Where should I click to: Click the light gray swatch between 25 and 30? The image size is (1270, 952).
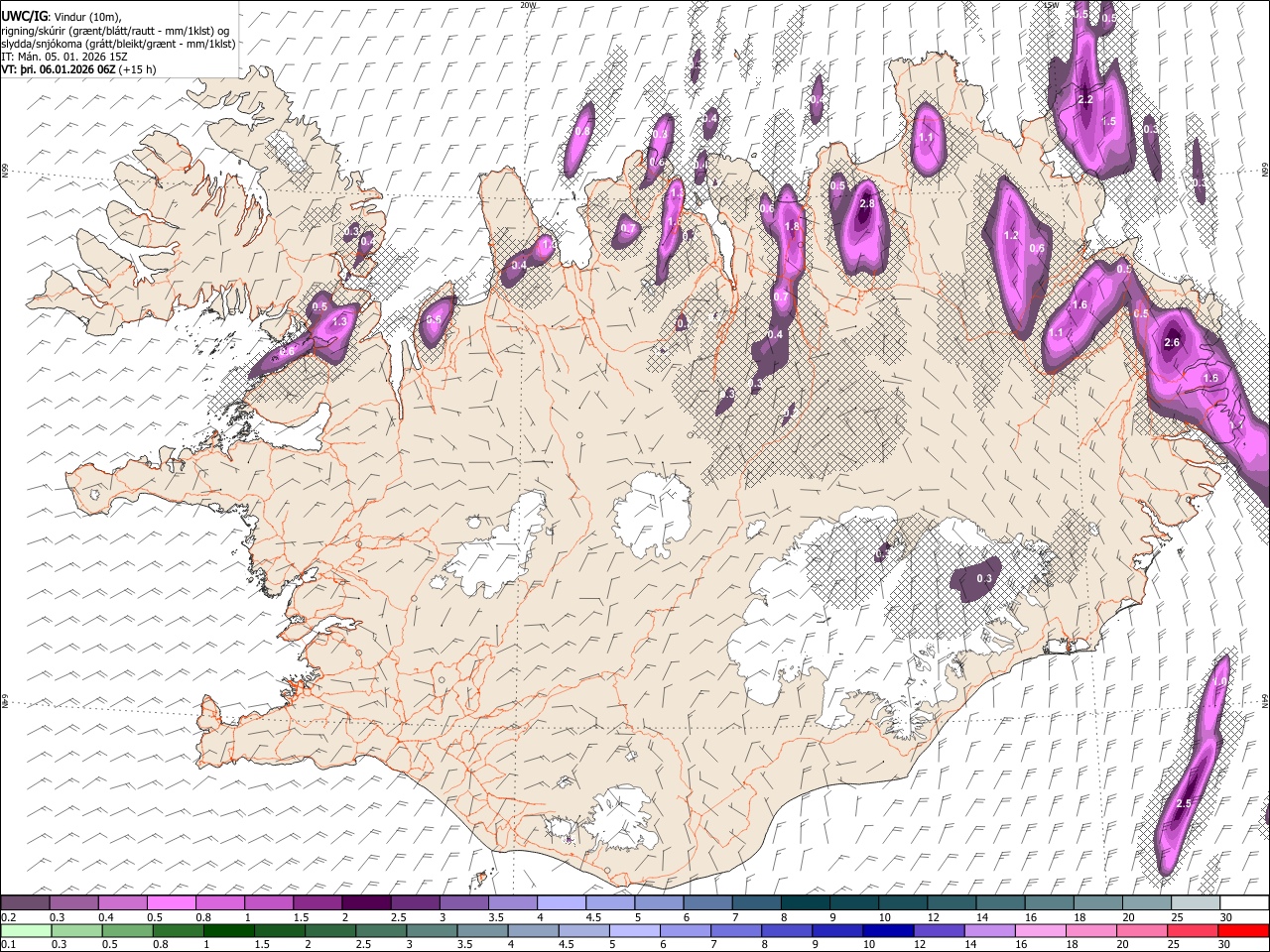pyautogui.click(x=1194, y=903)
